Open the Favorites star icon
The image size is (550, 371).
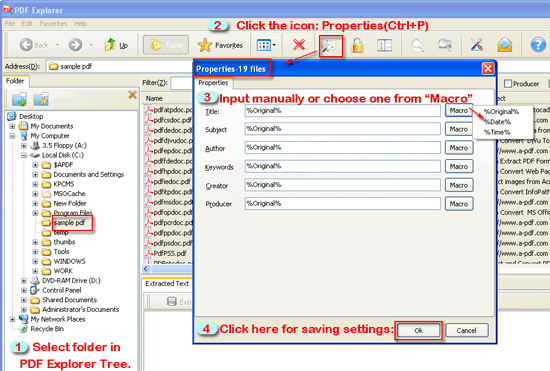[205, 45]
